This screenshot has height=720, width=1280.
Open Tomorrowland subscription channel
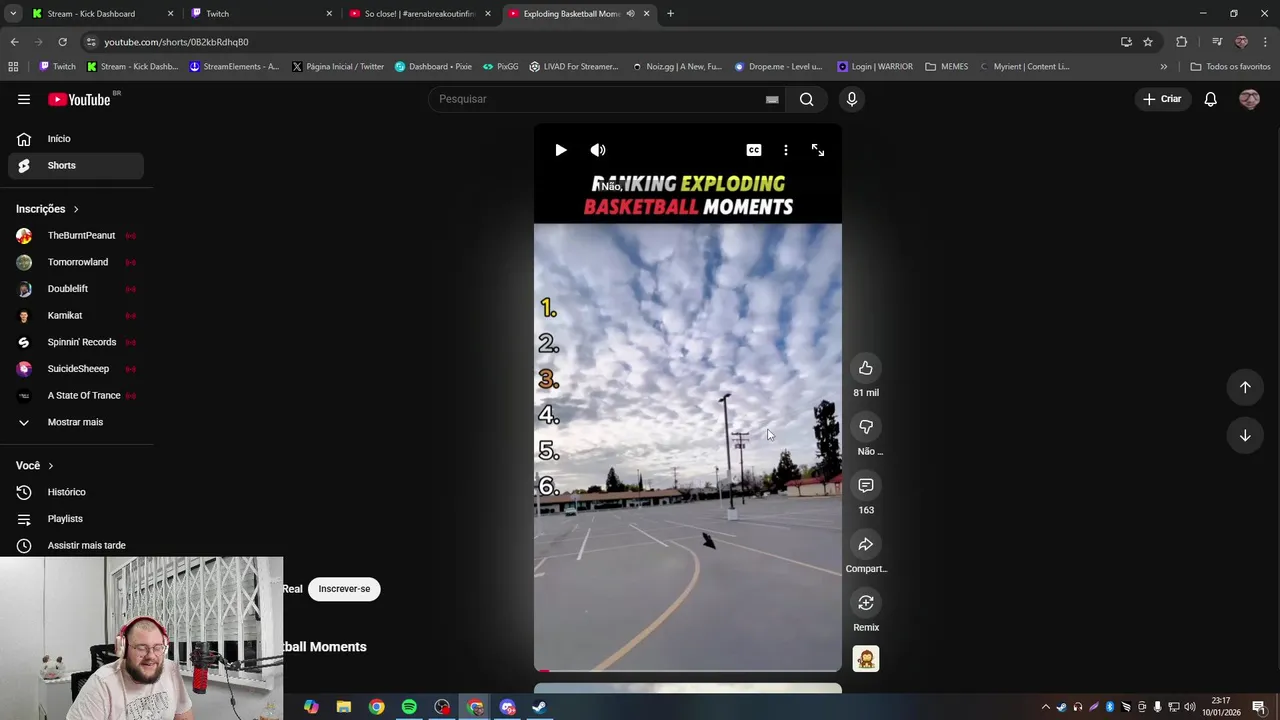coord(76,262)
